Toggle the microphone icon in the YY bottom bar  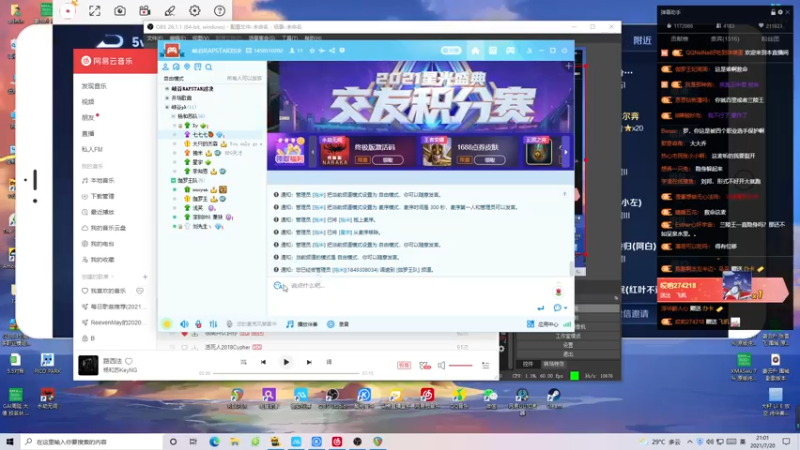230,324
